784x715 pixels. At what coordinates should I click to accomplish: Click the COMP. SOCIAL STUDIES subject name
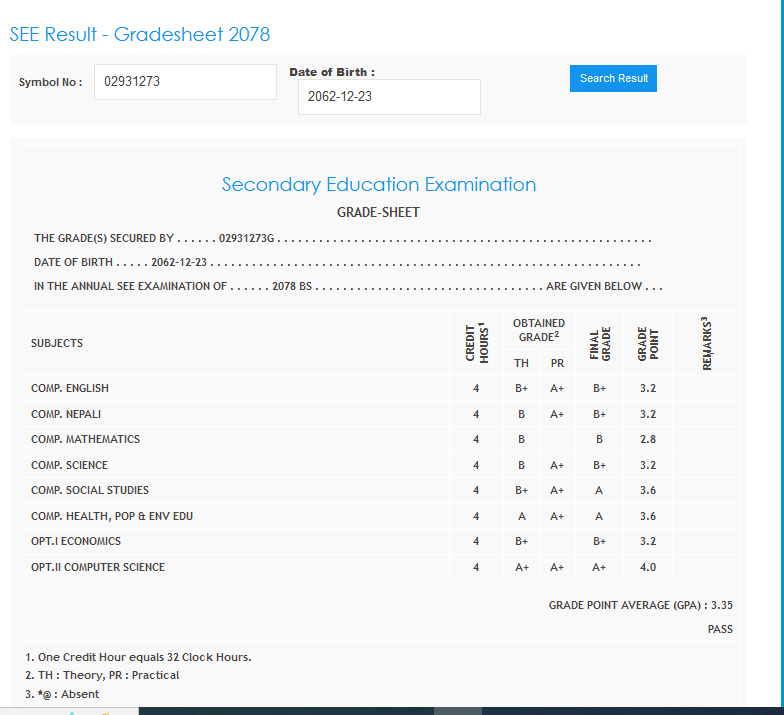[x=90, y=490]
